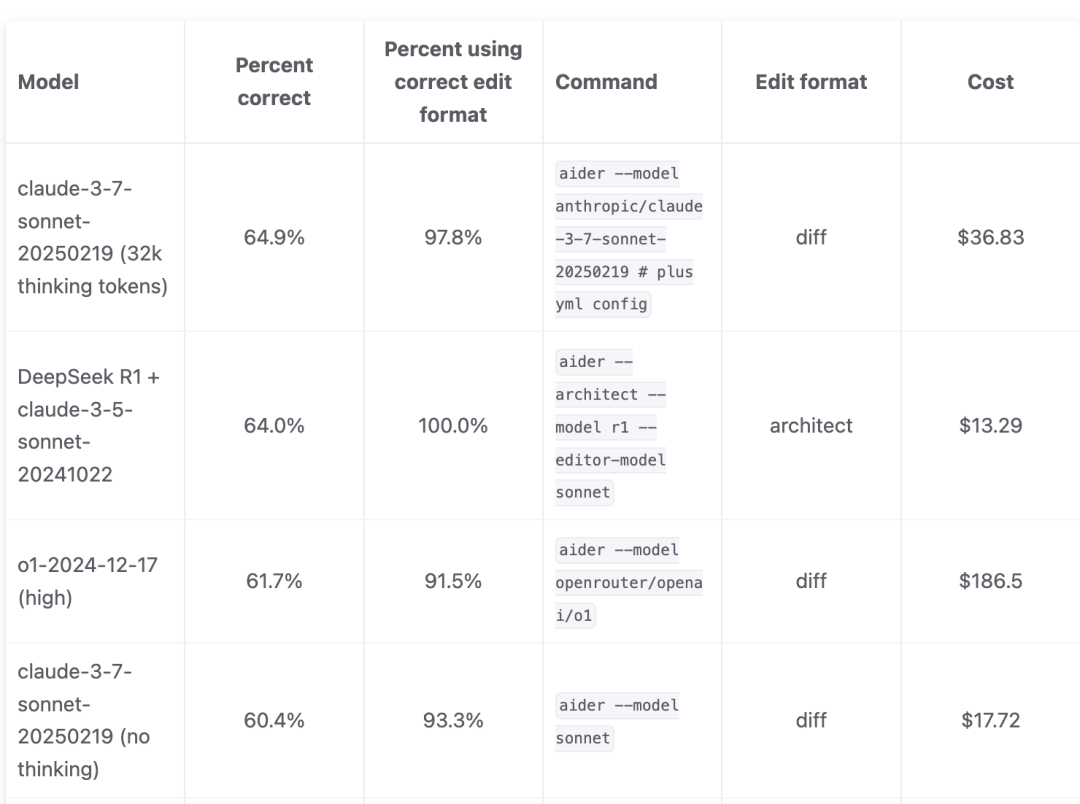Screen dimensions: 1080x804
Task: Click the Command column header
Action: [606, 82]
